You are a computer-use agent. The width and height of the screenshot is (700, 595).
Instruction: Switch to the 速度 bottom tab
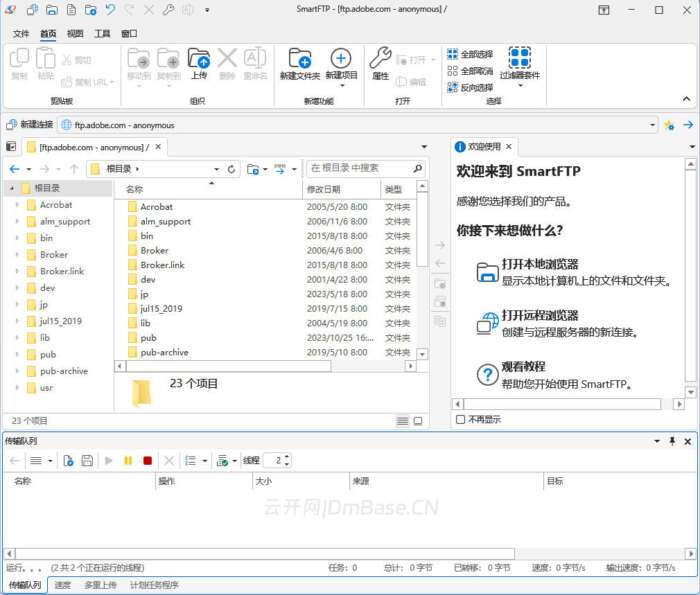(62, 585)
